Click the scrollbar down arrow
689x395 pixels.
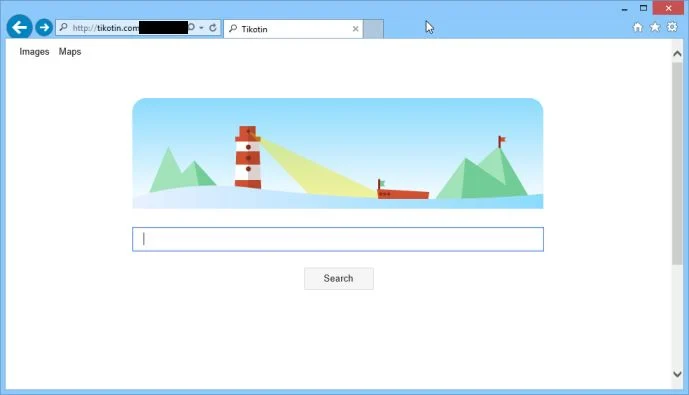tap(677, 374)
